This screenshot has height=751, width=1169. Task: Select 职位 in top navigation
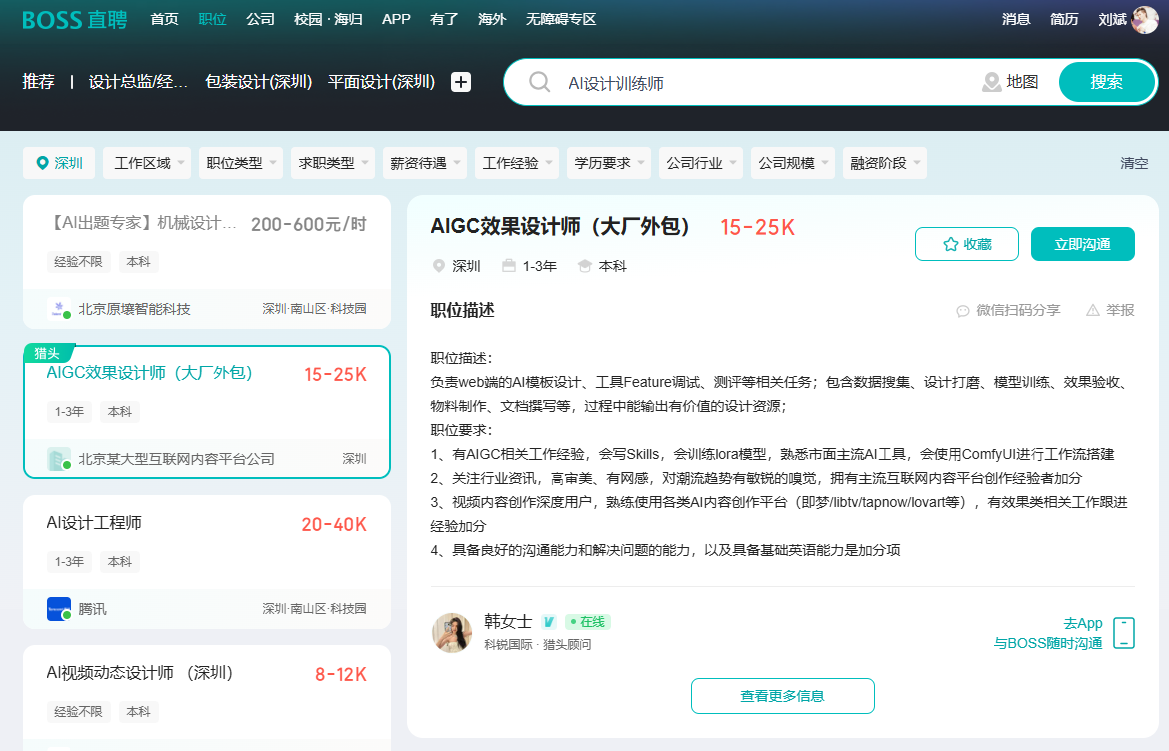pyautogui.click(x=212, y=19)
